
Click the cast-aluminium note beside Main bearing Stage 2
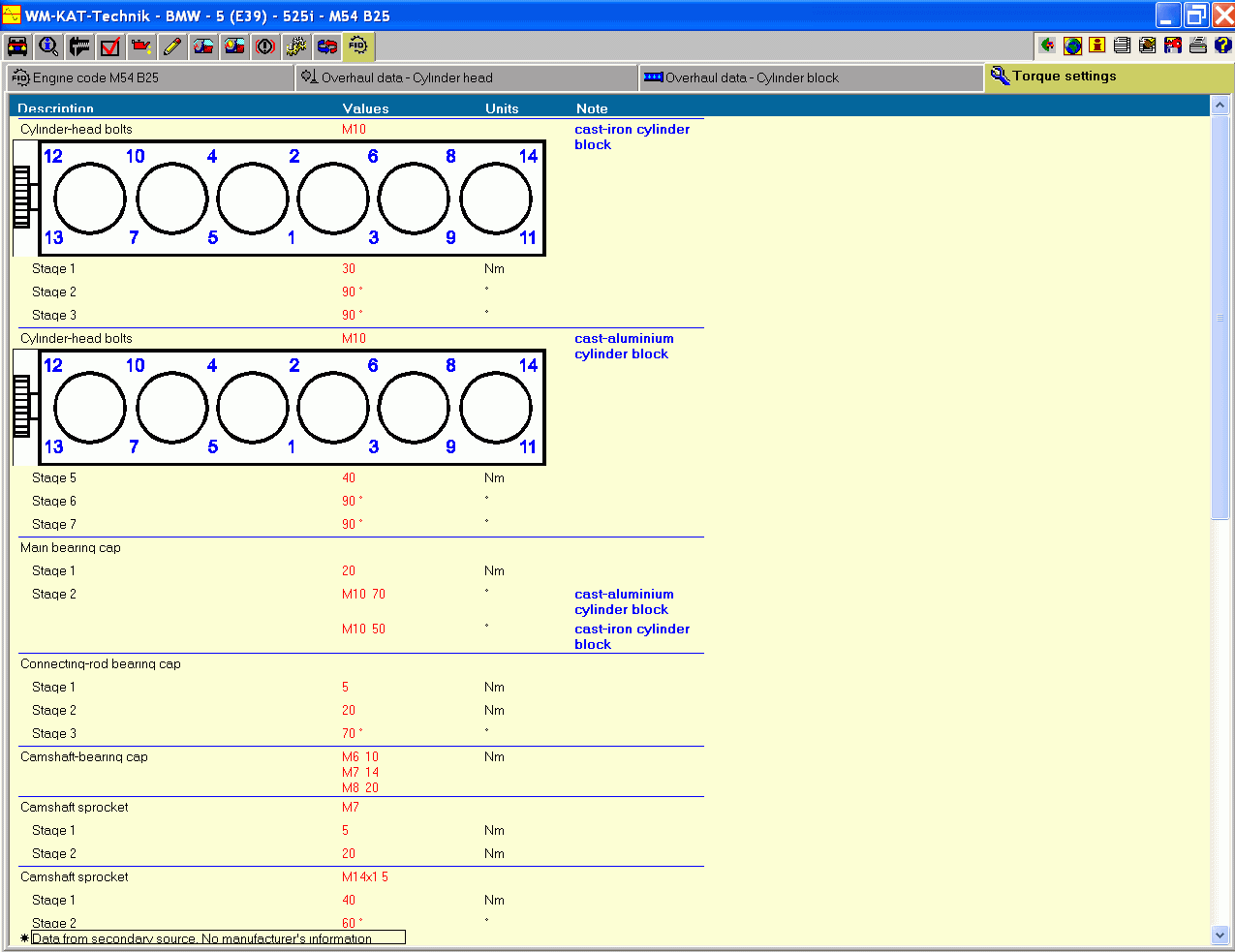[x=624, y=602]
